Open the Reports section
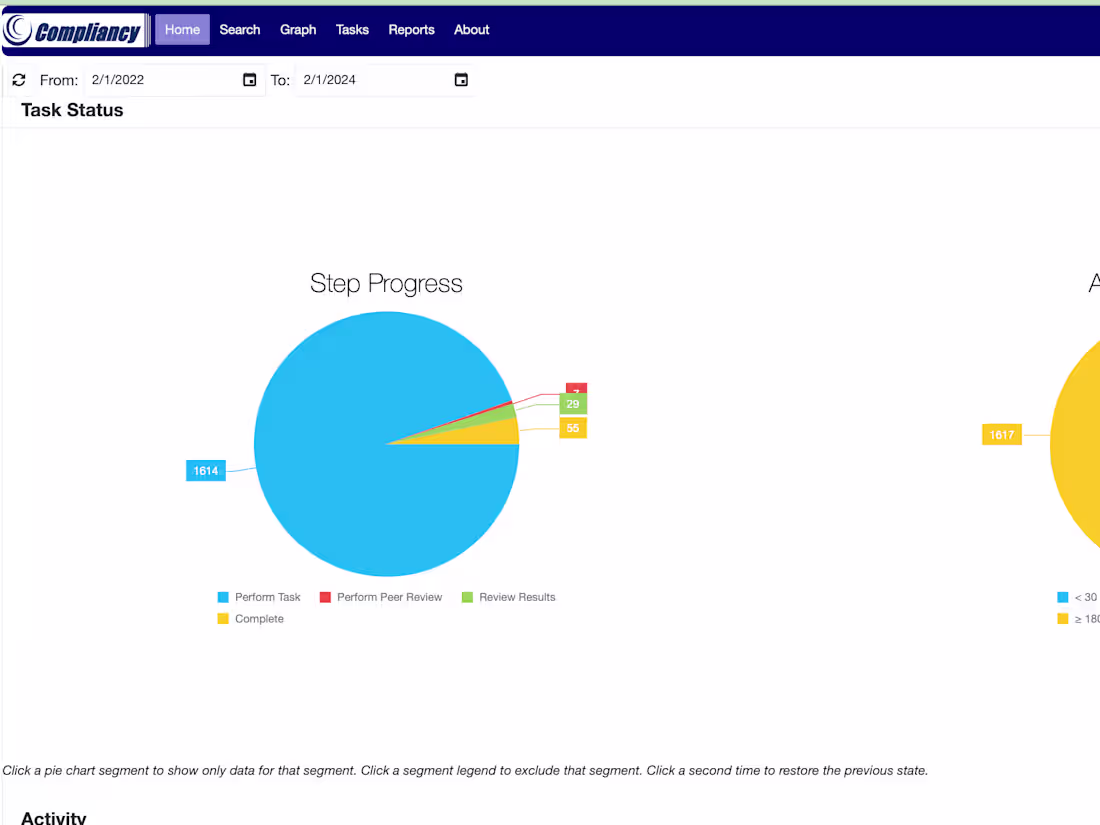The width and height of the screenshot is (1100, 825). point(411,30)
